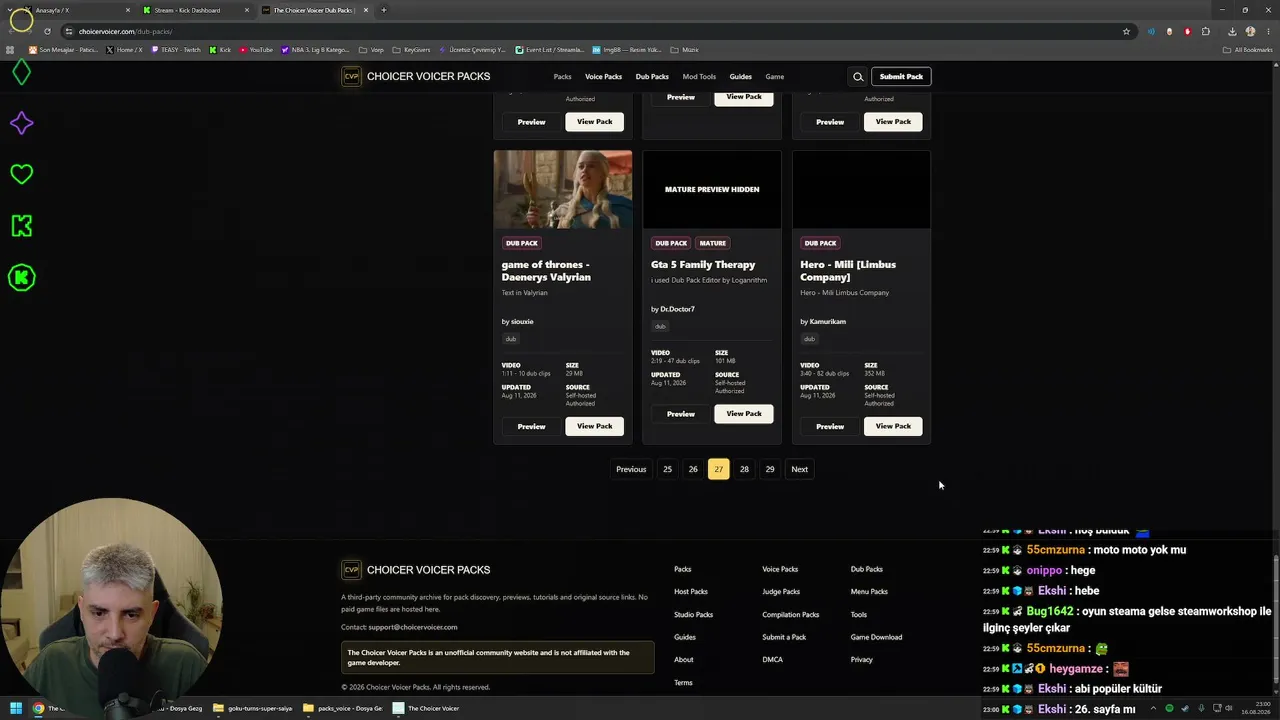This screenshot has height=720, width=1280.
Task: Open a new browser tab
Action: pyautogui.click(x=383, y=10)
